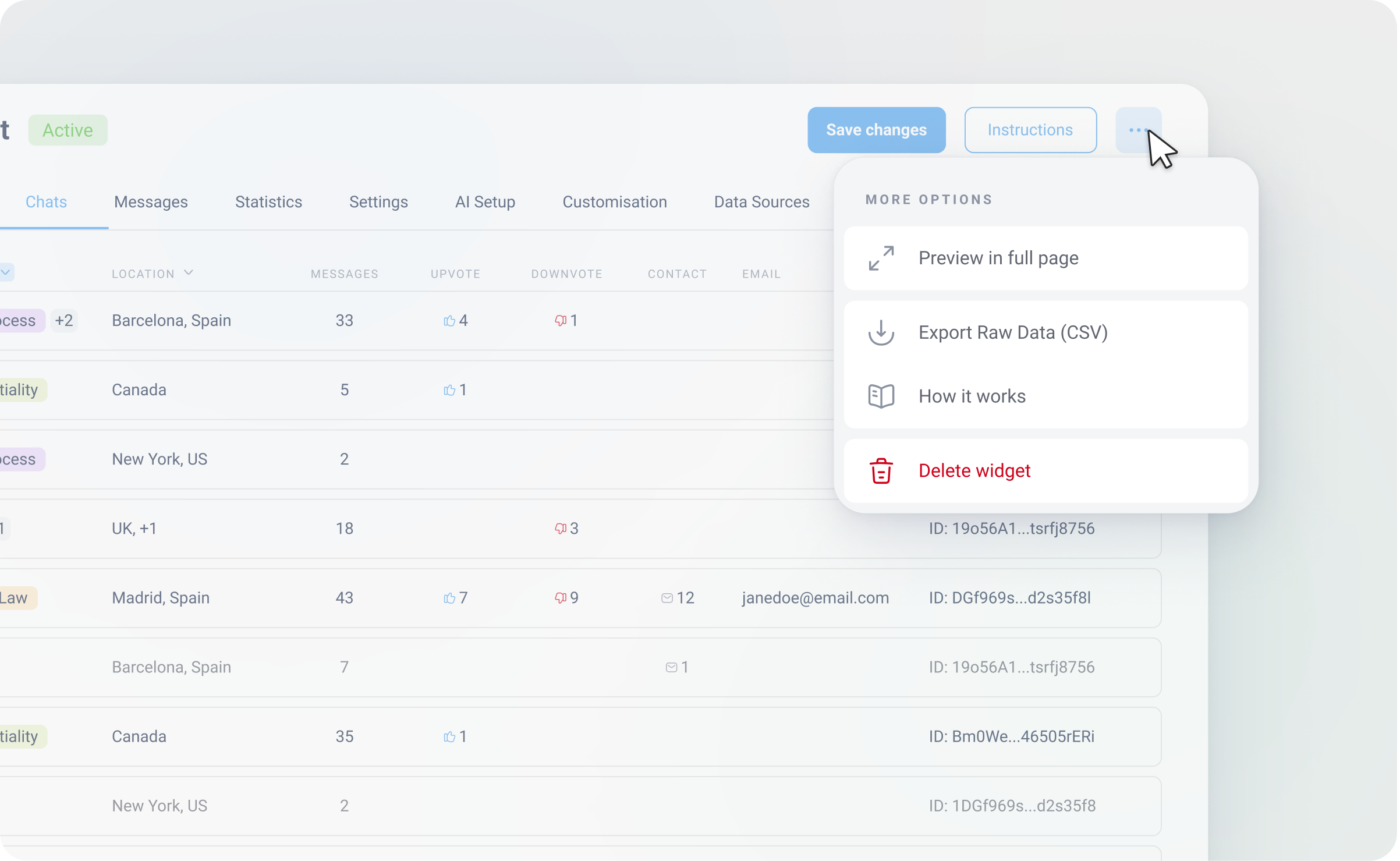The width and height of the screenshot is (1400, 861).
Task: Open the blue chevron dropdown at left edge
Action: point(6,272)
